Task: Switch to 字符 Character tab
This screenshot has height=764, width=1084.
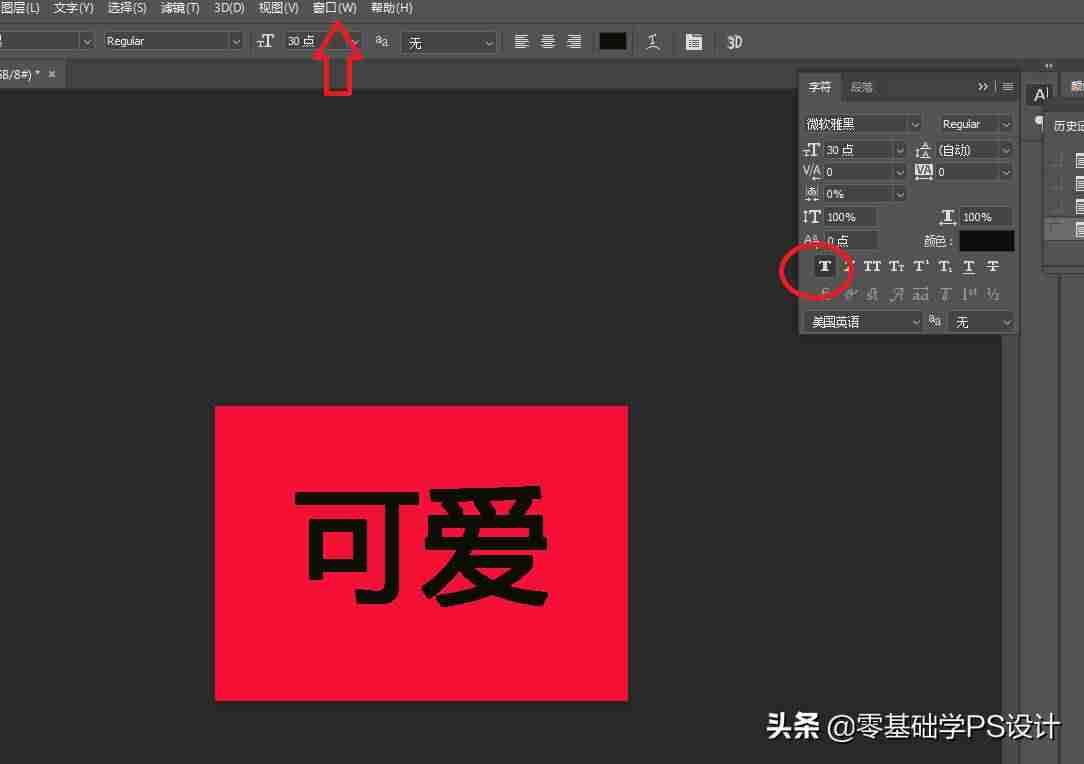Action: (x=820, y=87)
